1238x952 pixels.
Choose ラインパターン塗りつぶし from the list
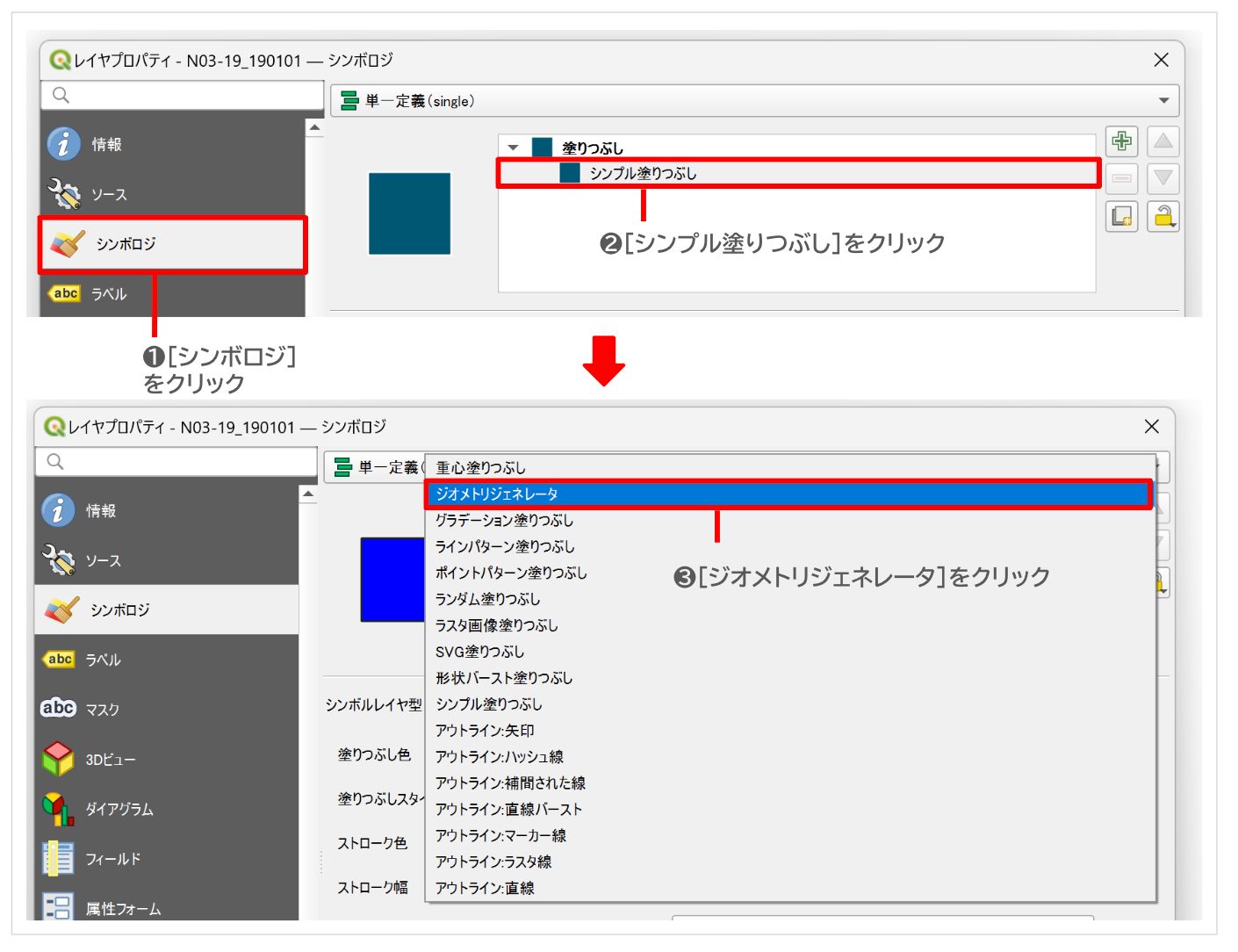[790, 546]
